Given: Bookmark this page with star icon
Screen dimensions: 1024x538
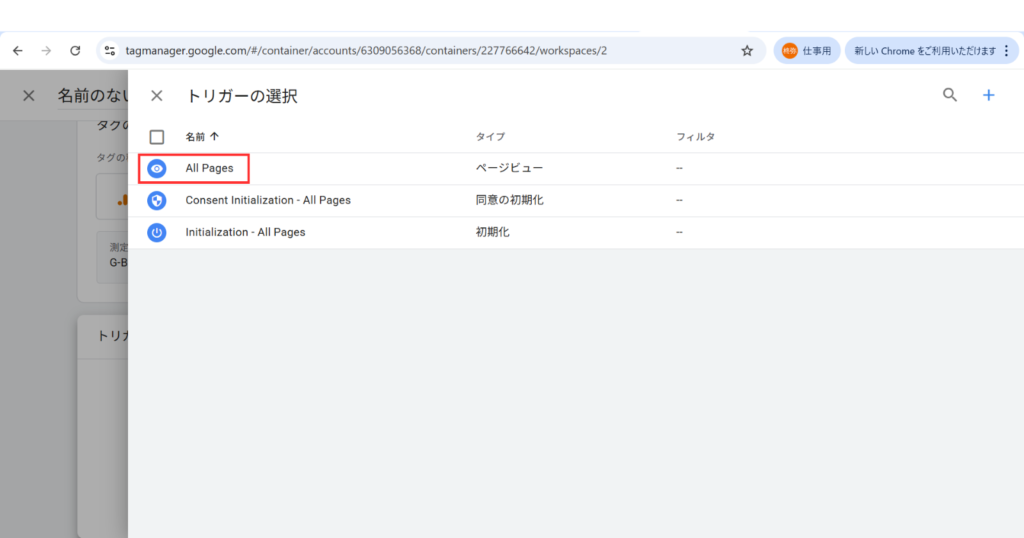Looking at the screenshot, I should click(x=746, y=51).
